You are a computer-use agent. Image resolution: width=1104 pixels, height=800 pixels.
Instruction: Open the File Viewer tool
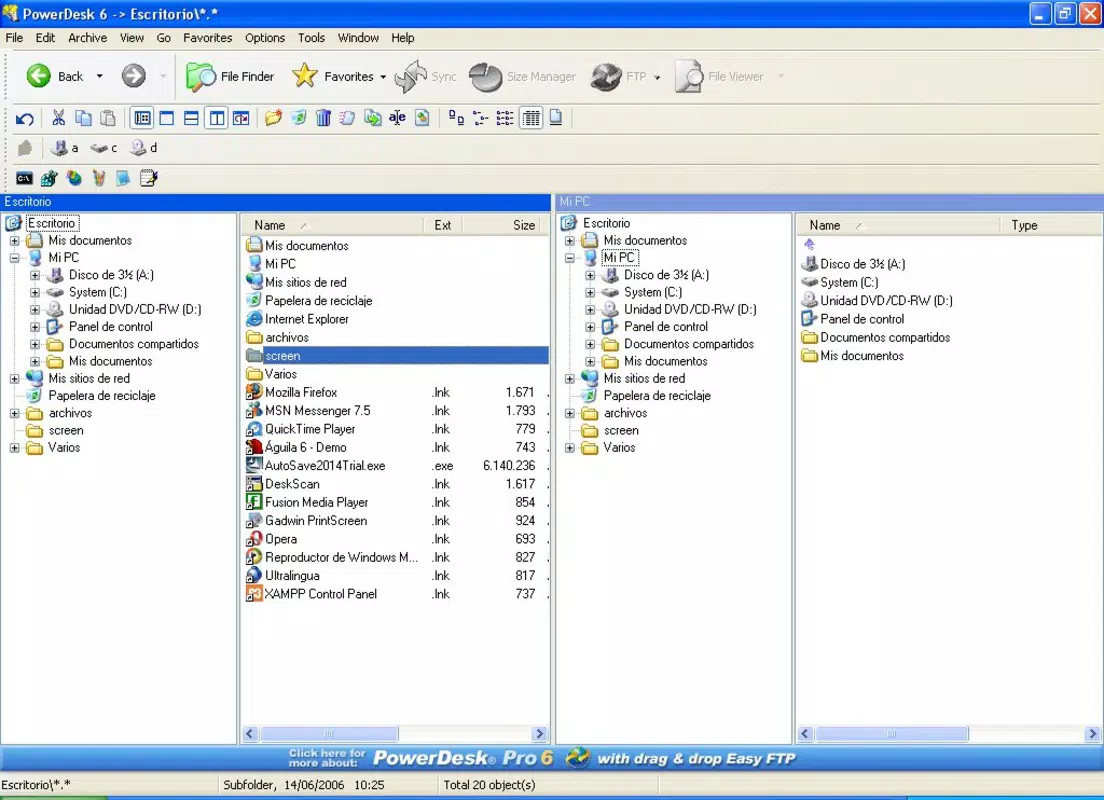[x=719, y=77]
